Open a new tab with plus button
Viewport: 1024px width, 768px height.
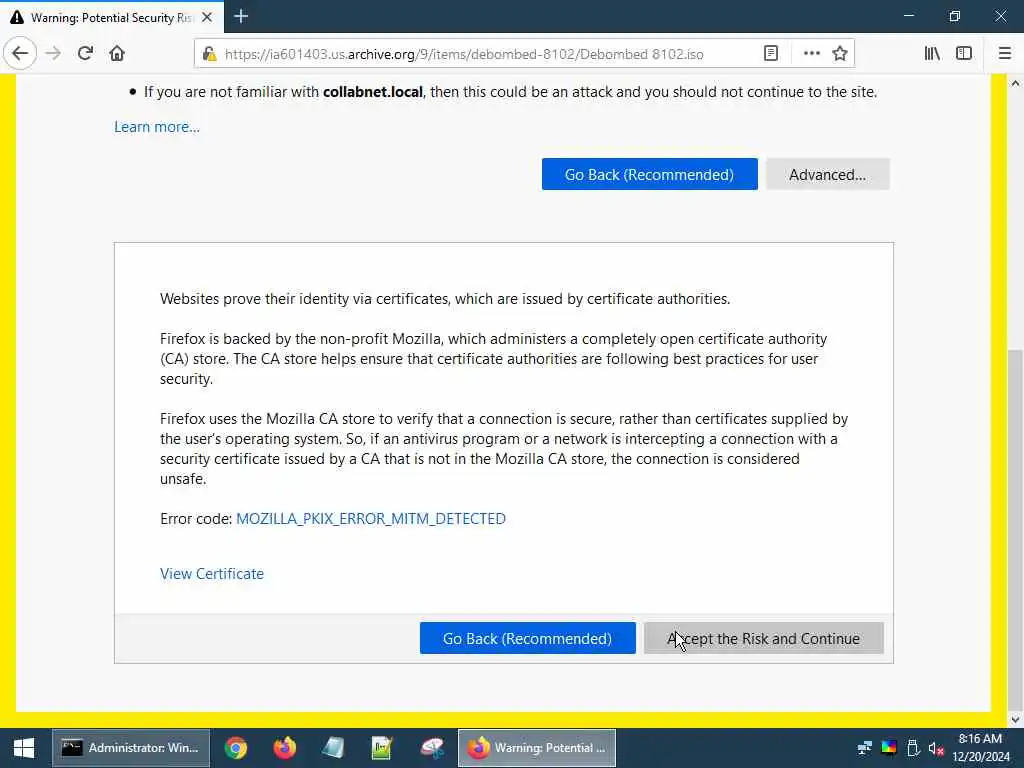241,16
